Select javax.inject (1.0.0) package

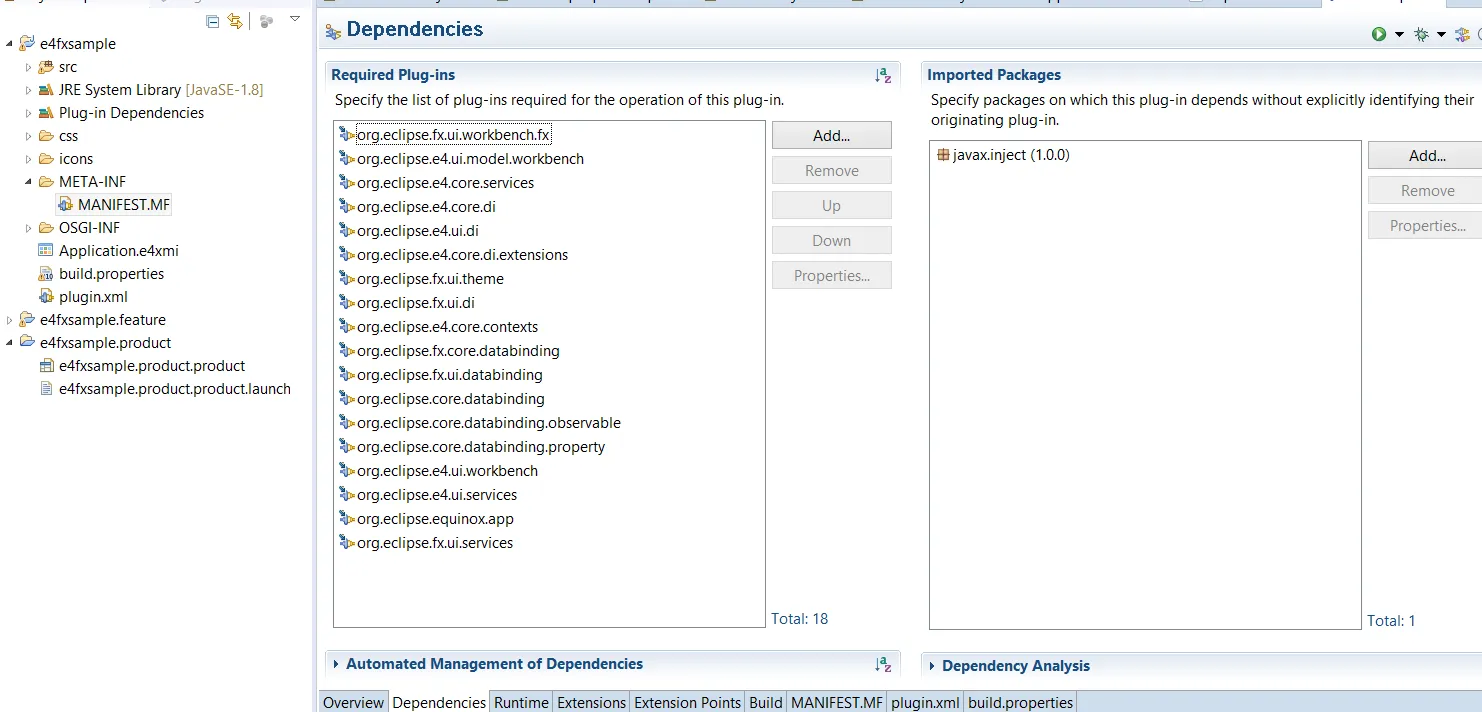(x=1011, y=155)
